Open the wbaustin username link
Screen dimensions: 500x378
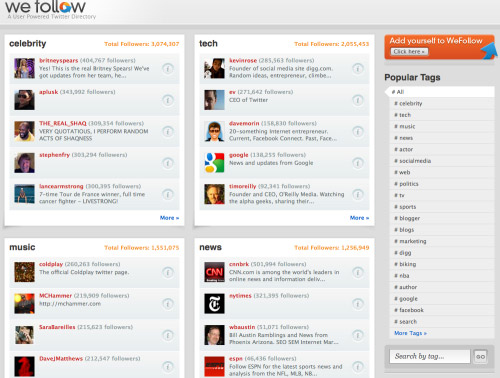[x=242, y=327]
